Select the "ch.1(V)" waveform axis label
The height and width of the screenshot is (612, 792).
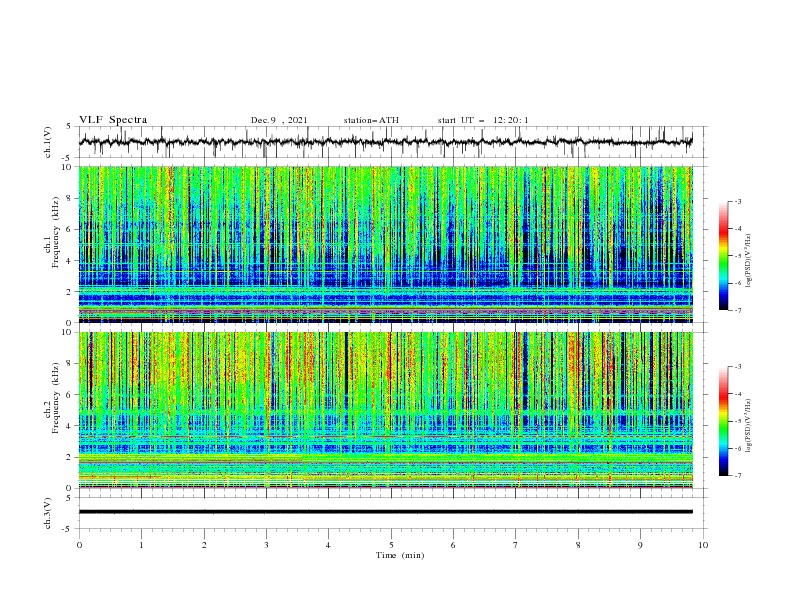(48, 142)
